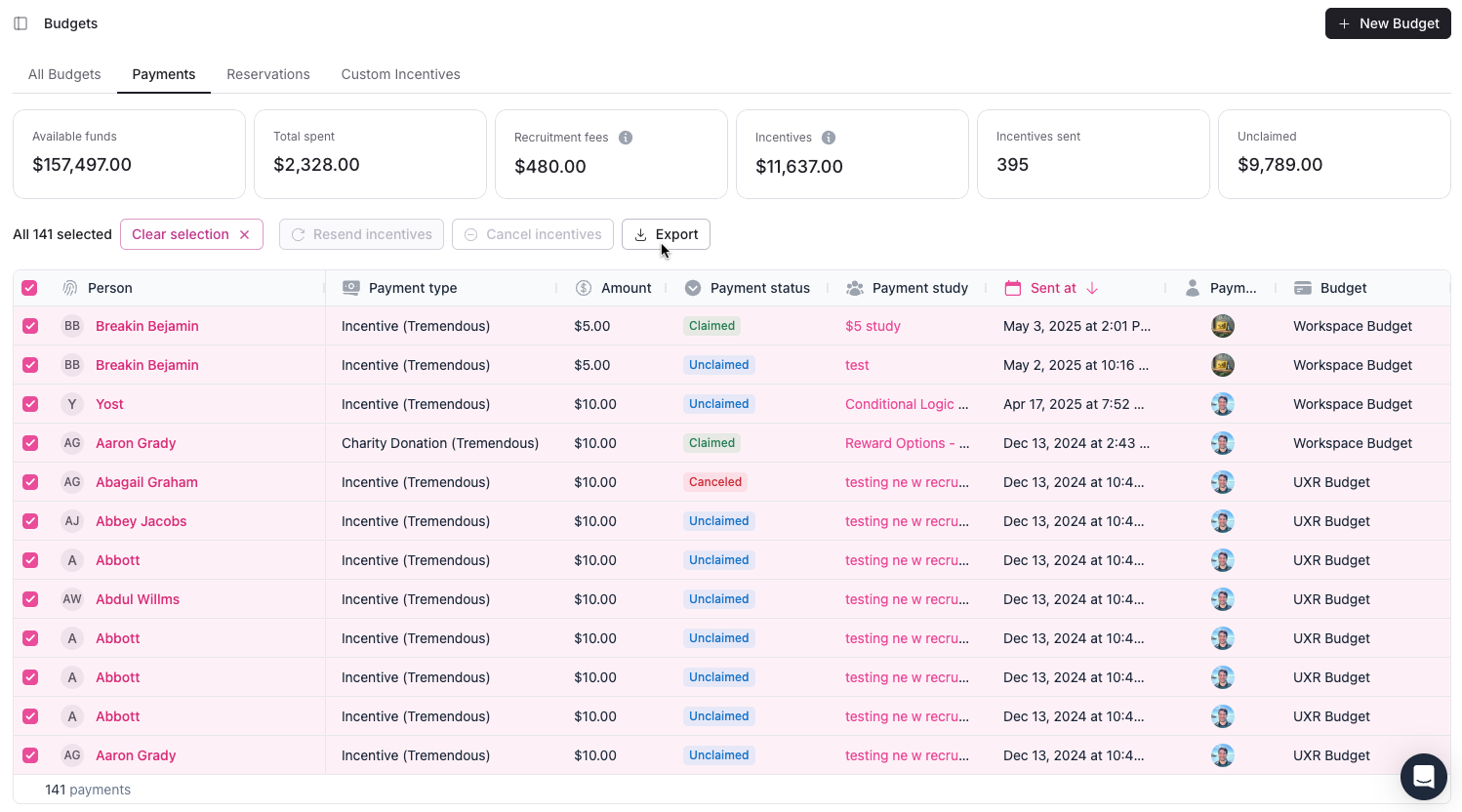This screenshot has height=812, width=1462.
Task: Open the Amount column header menu
Action: pos(626,288)
